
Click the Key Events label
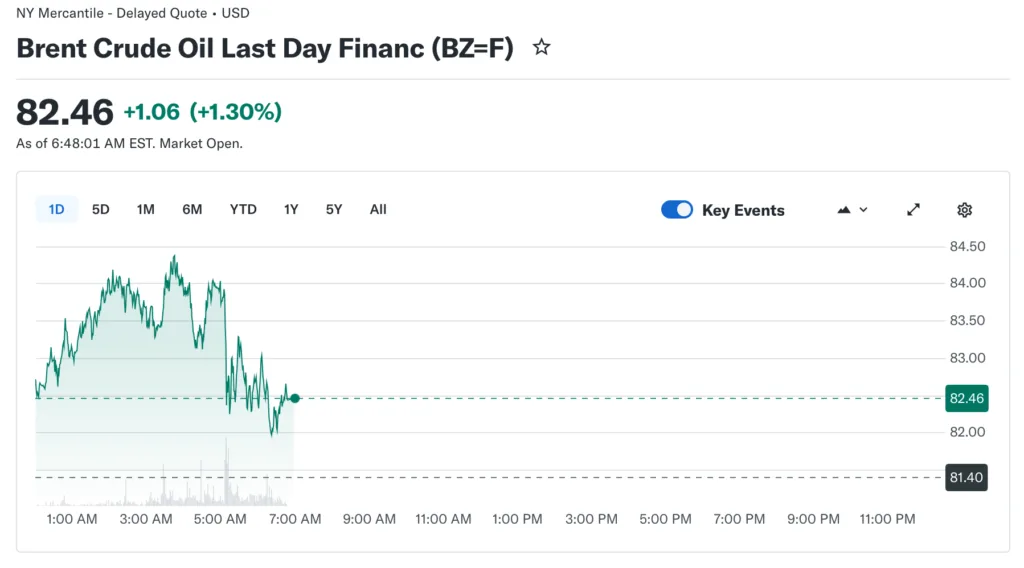743,210
